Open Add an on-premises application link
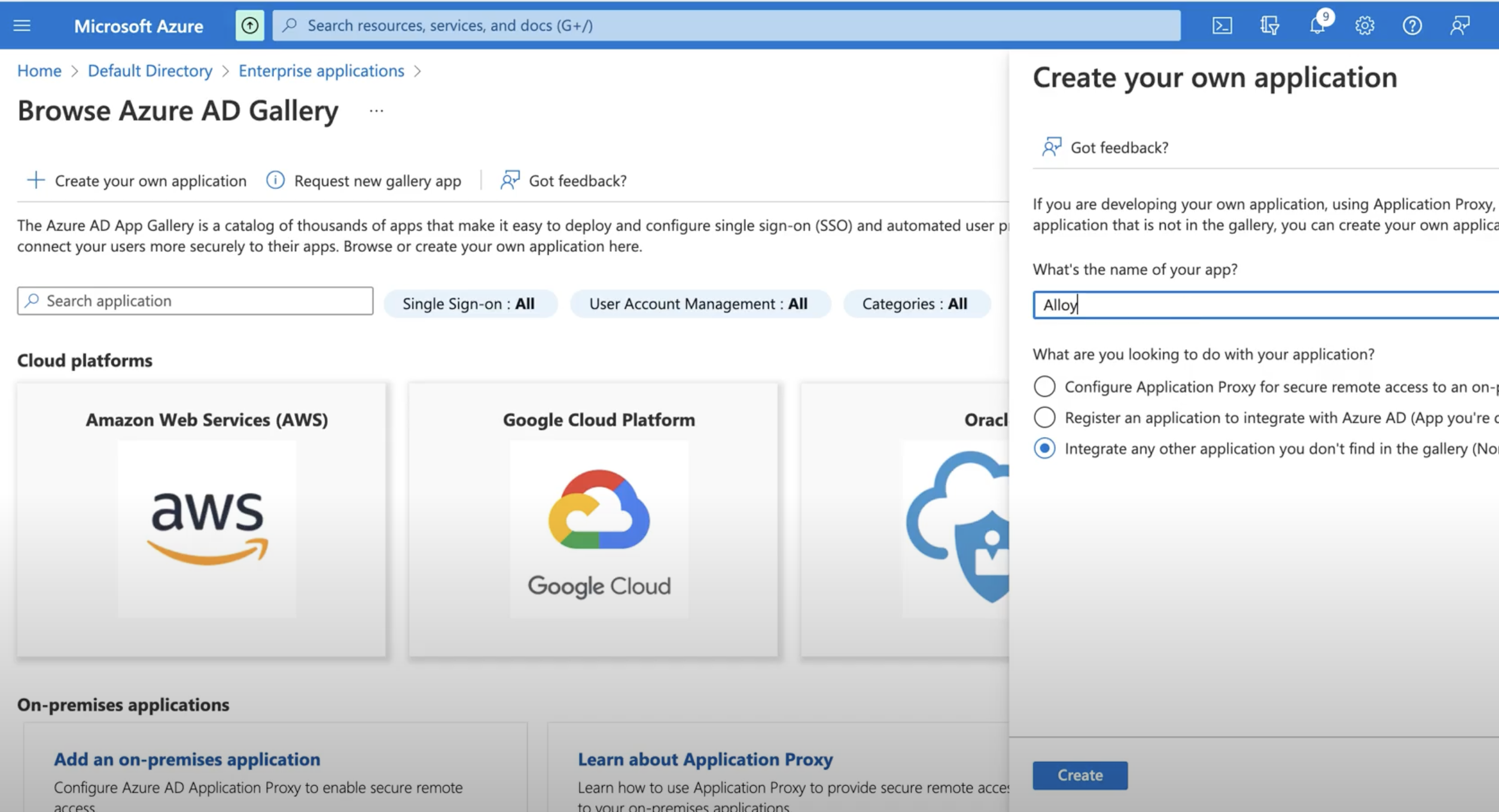The height and width of the screenshot is (812, 1499). tap(187, 759)
